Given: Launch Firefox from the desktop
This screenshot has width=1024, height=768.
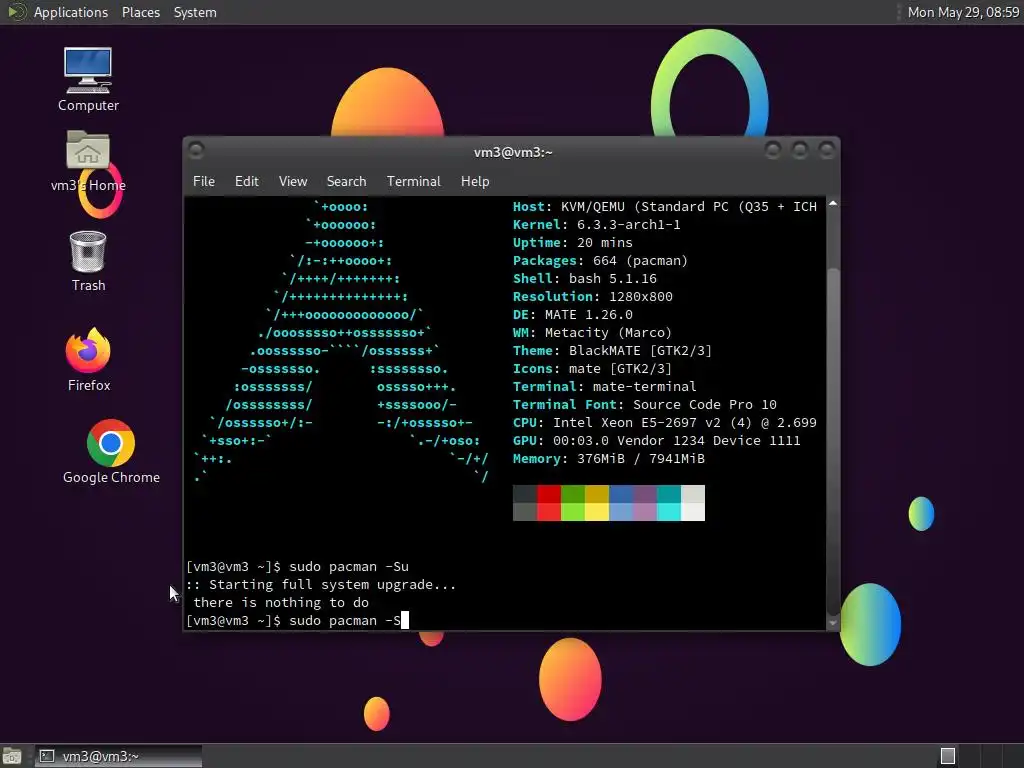Looking at the screenshot, I should [88, 359].
